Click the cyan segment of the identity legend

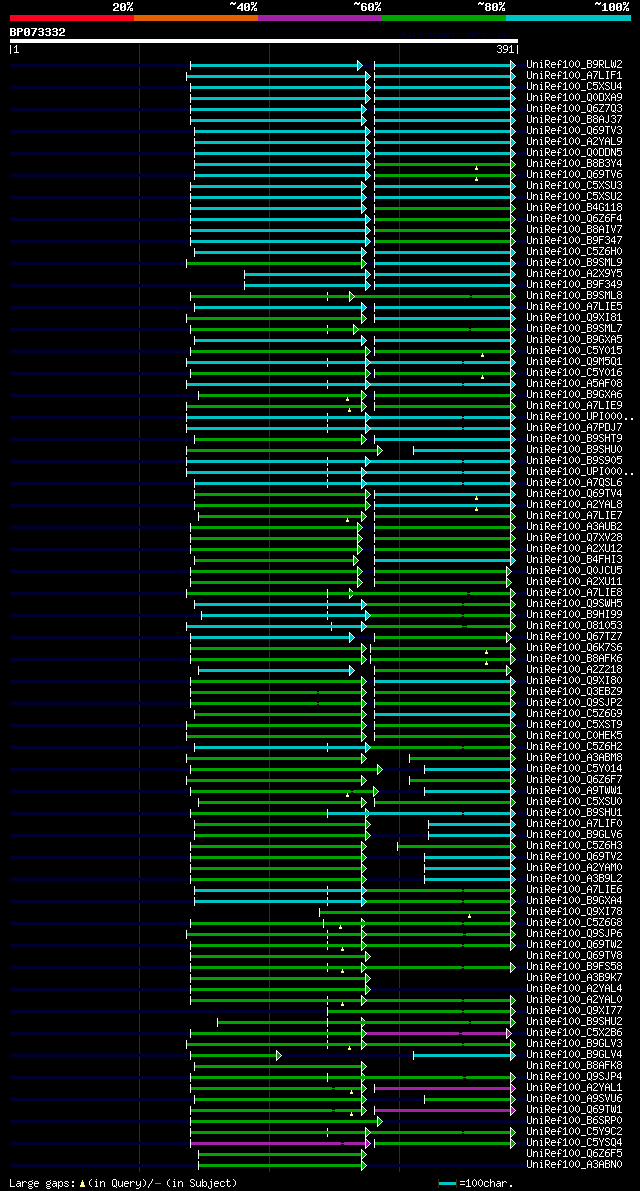point(569,17)
